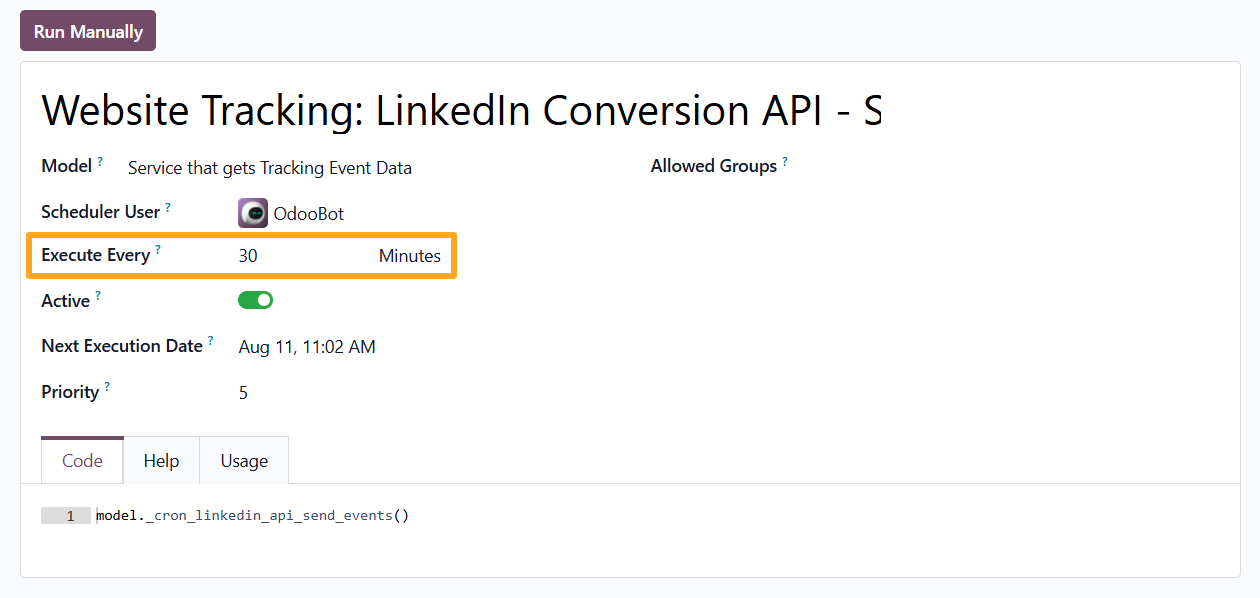Click the help tooltip beside Scheduler User

coord(168,207)
